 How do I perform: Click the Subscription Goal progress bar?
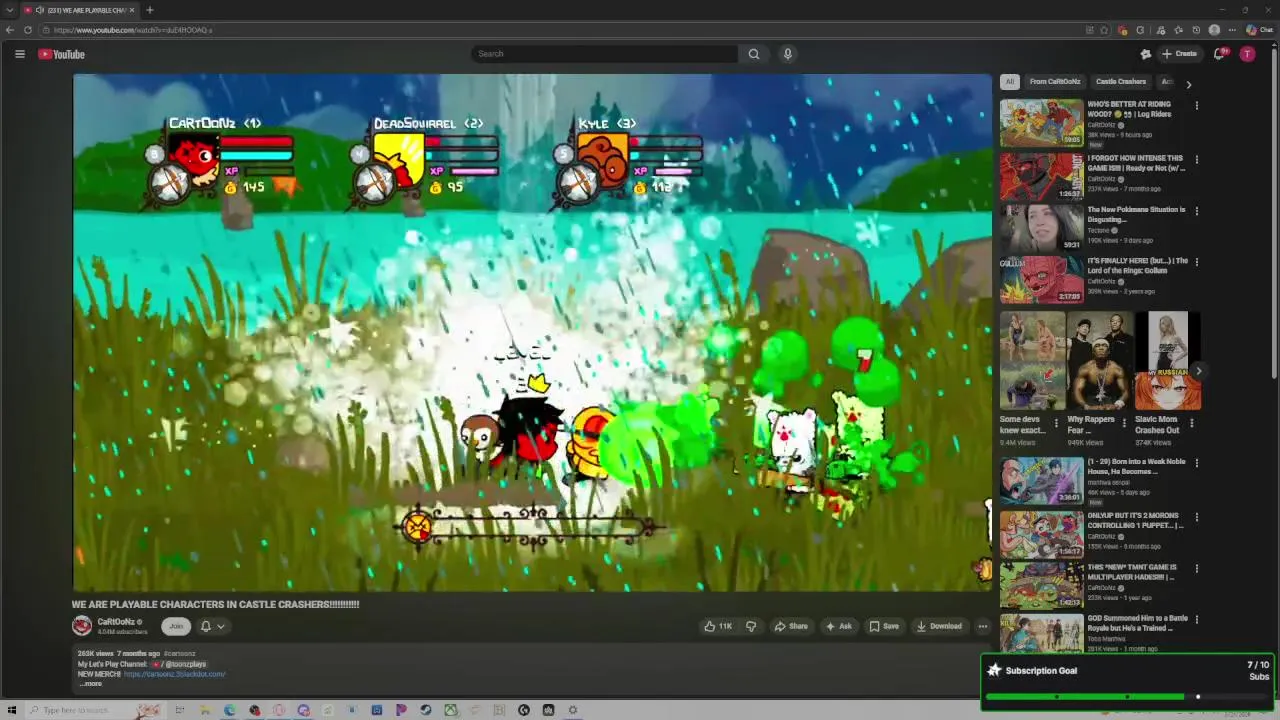click(1127, 696)
